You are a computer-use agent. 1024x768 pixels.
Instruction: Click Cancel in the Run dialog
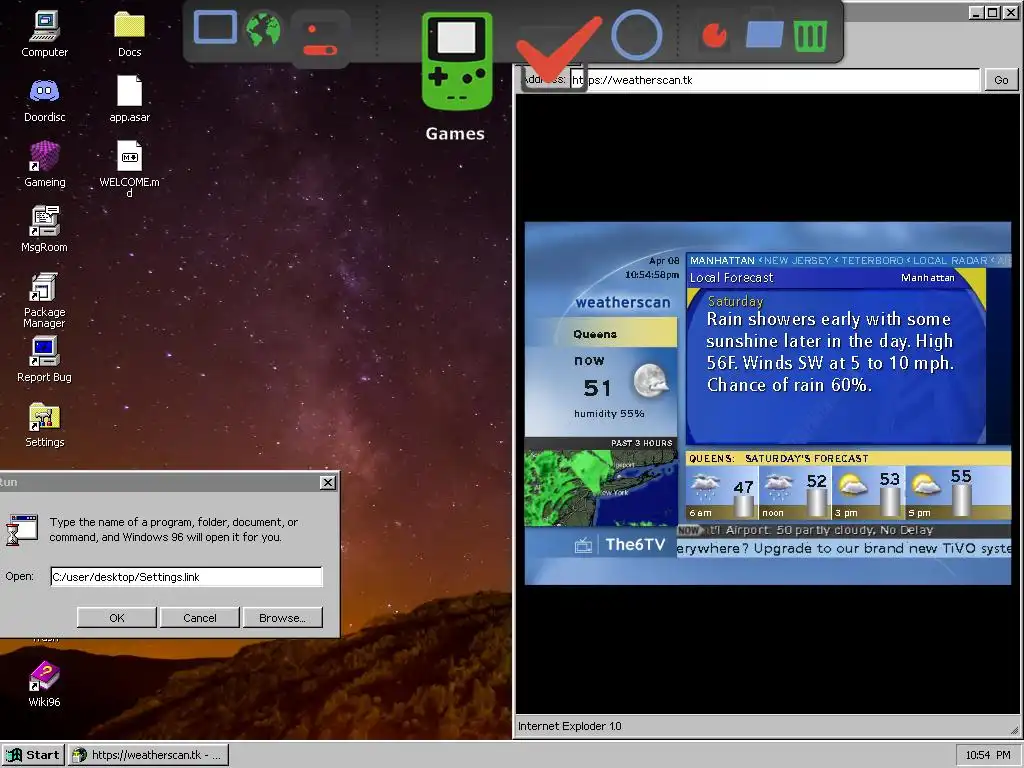(x=200, y=618)
